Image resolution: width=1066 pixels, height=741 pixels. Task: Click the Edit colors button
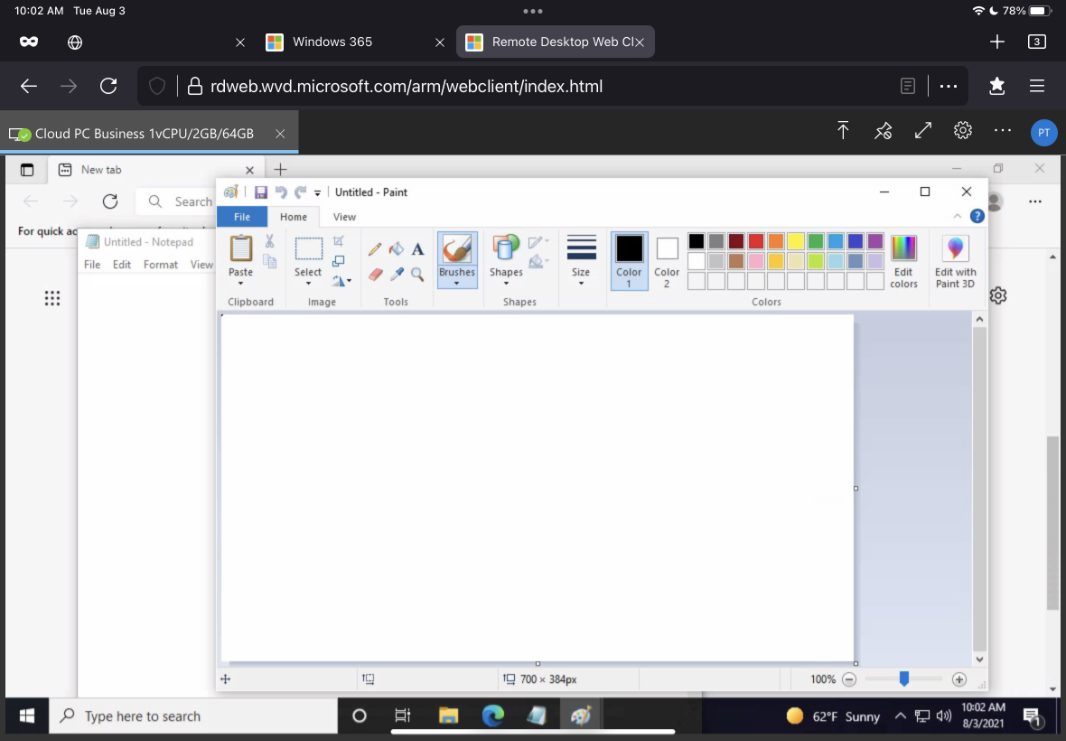point(903,260)
